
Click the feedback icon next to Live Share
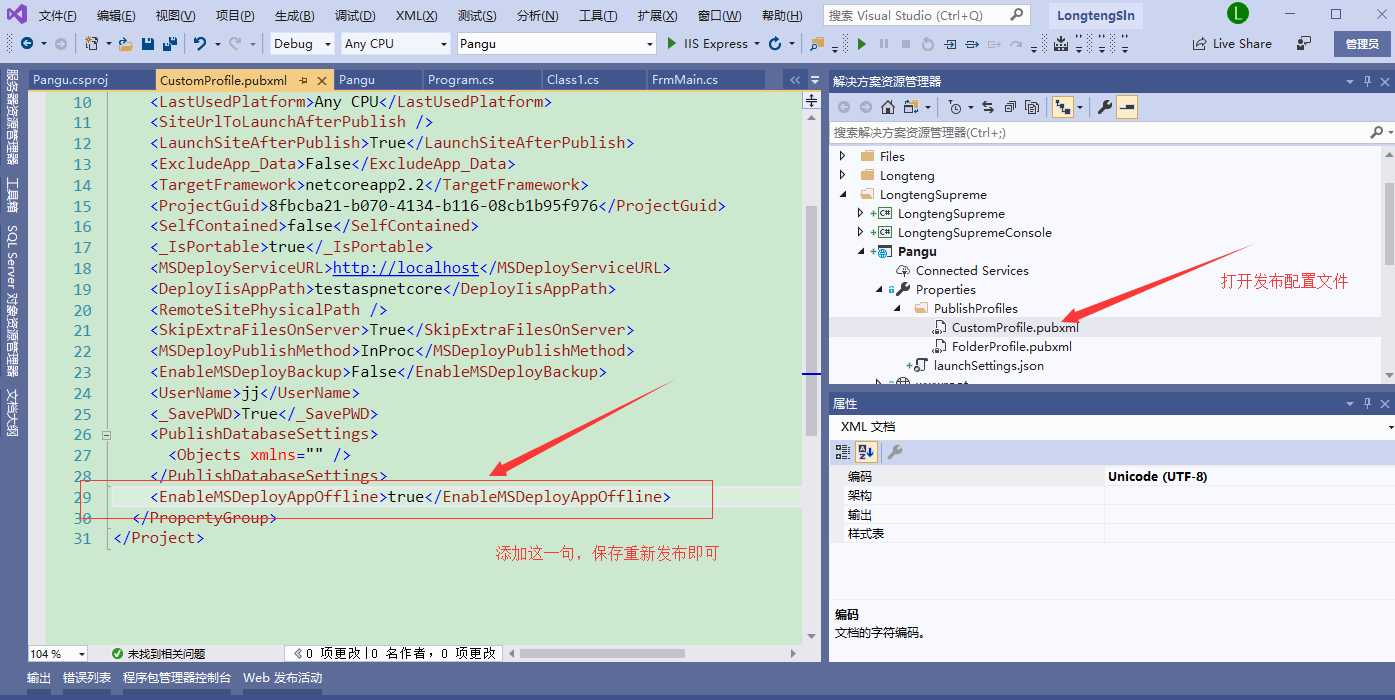tap(1304, 44)
